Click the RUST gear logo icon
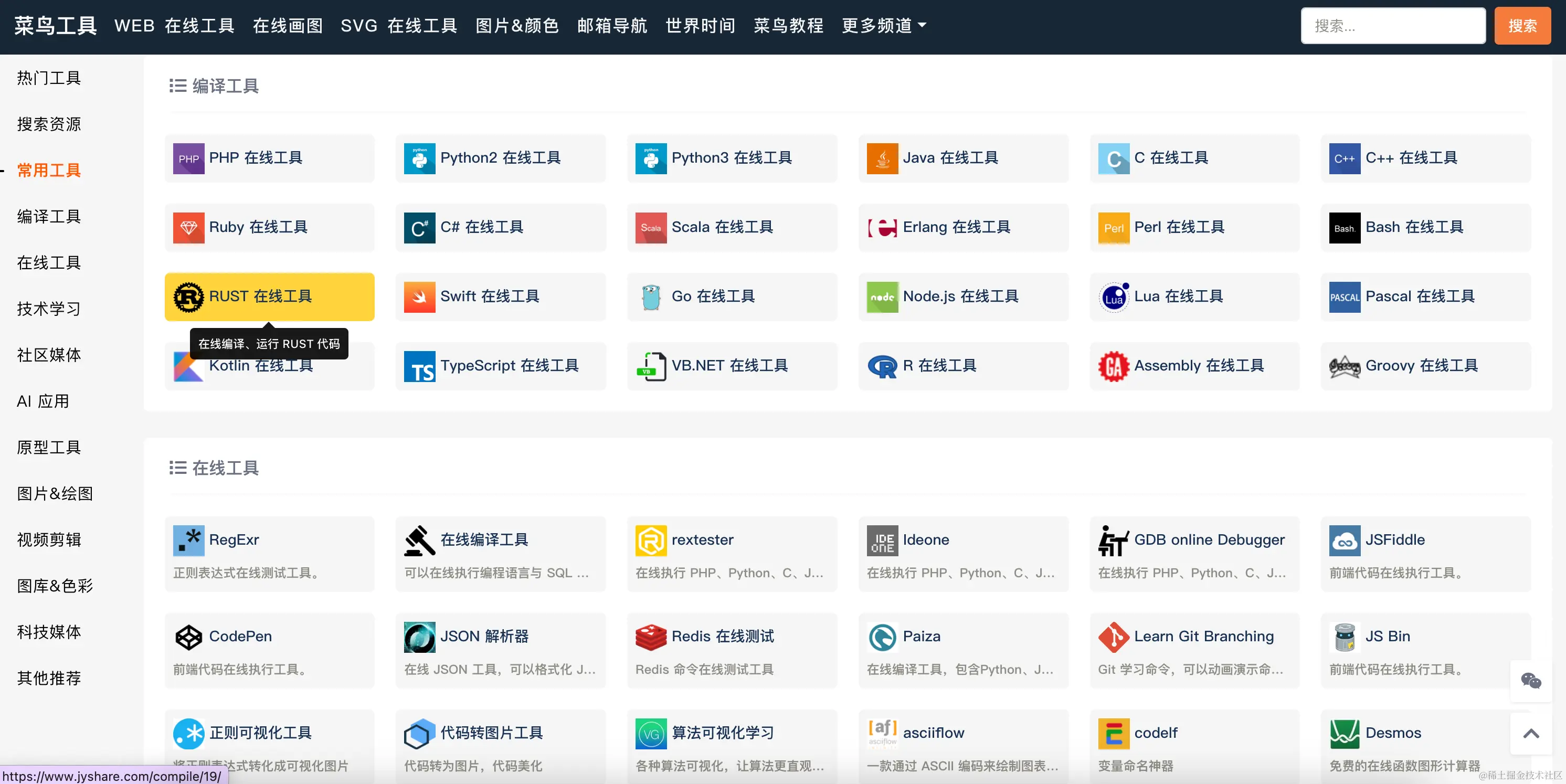The height and width of the screenshot is (784, 1566). click(x=188, y=297)
